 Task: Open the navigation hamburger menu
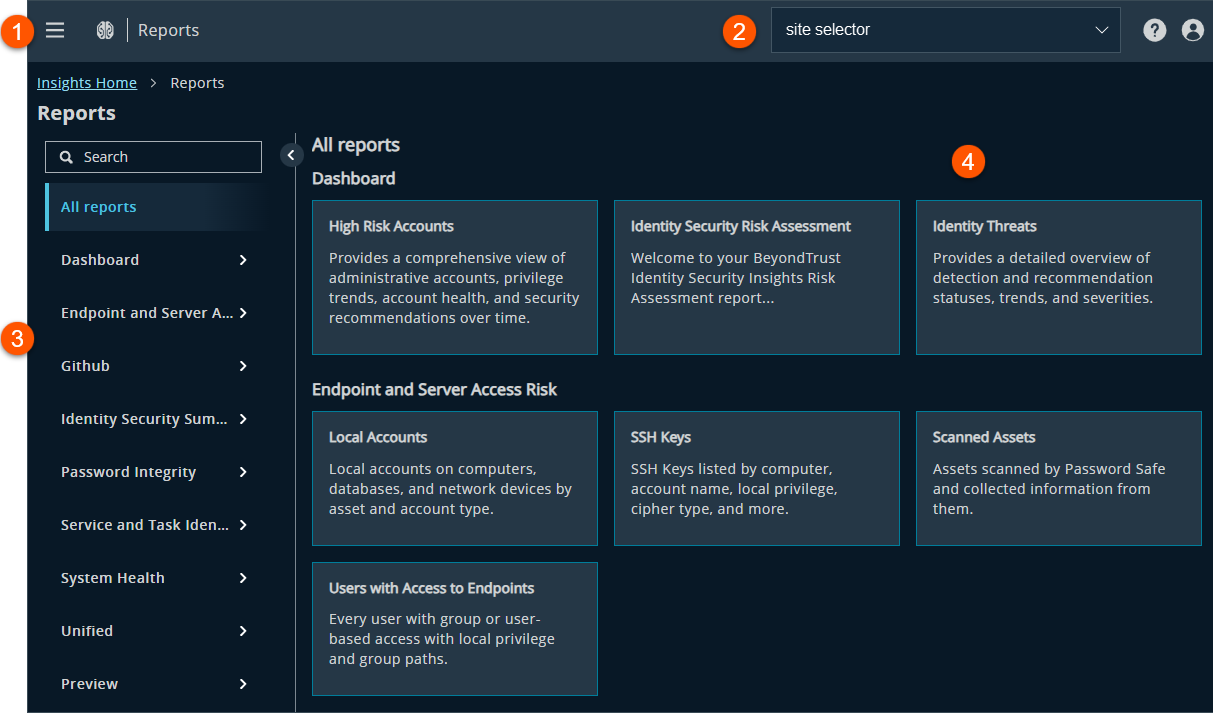click(x=55, y=30)
